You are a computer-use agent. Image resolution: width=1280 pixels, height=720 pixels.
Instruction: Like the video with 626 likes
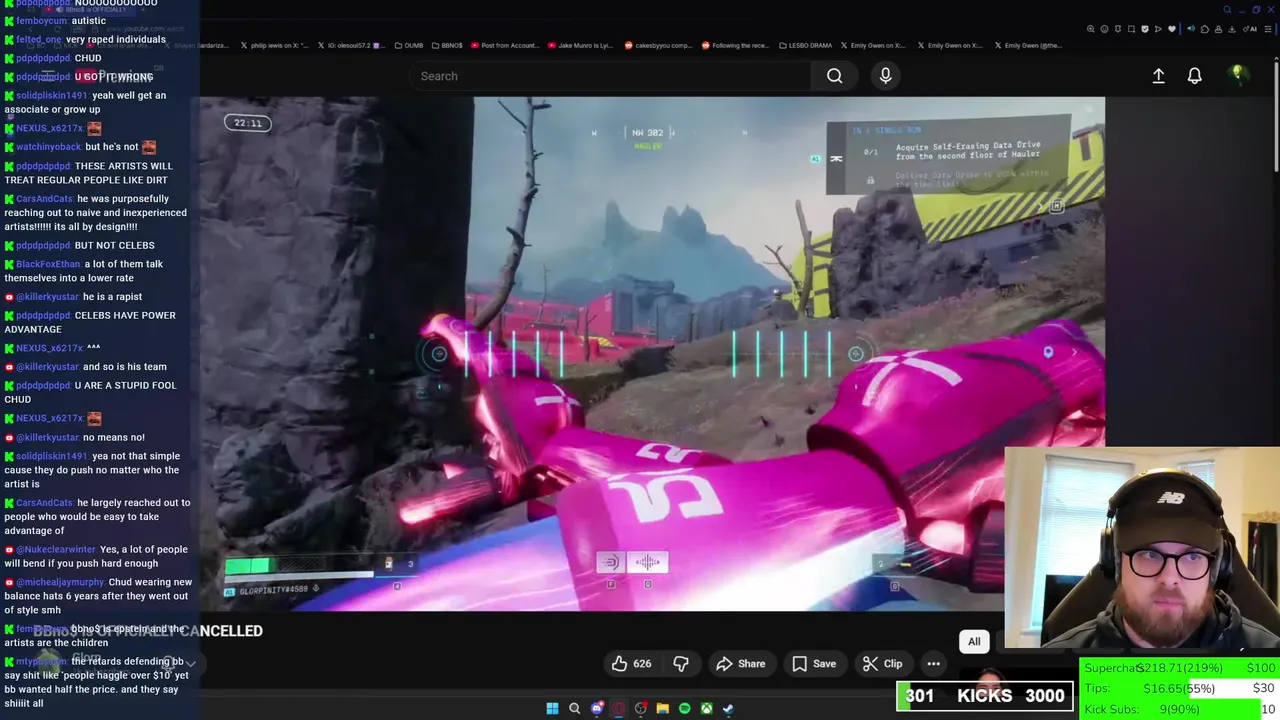632,663
